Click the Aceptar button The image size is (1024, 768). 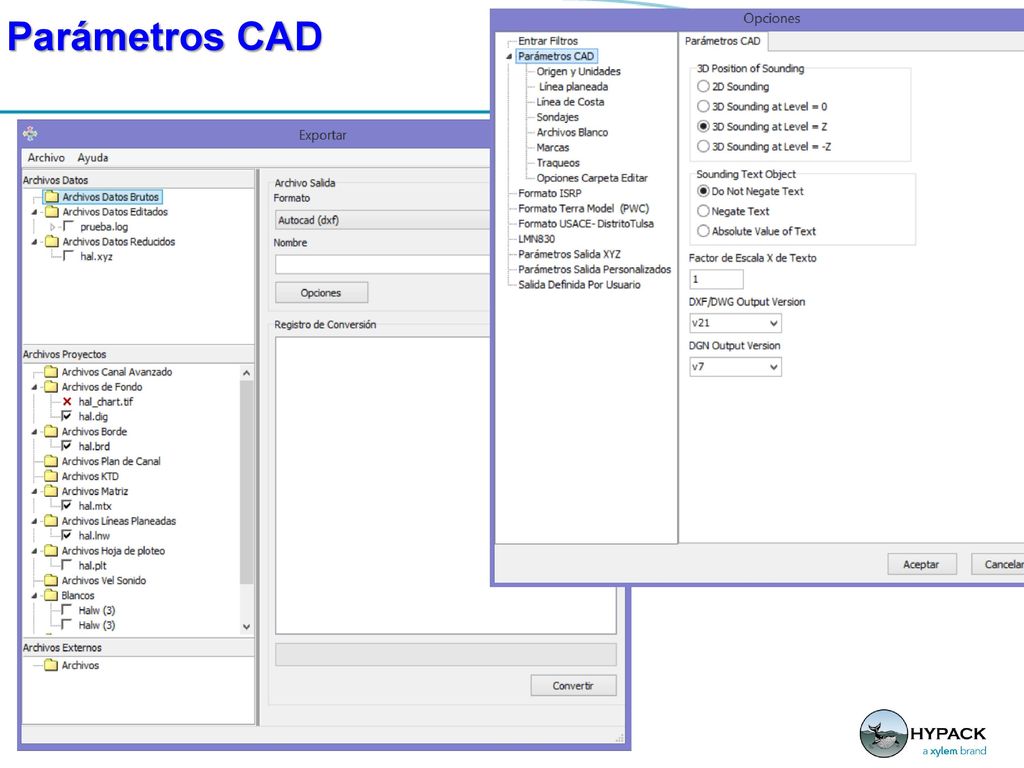click(x=921, y=564)
